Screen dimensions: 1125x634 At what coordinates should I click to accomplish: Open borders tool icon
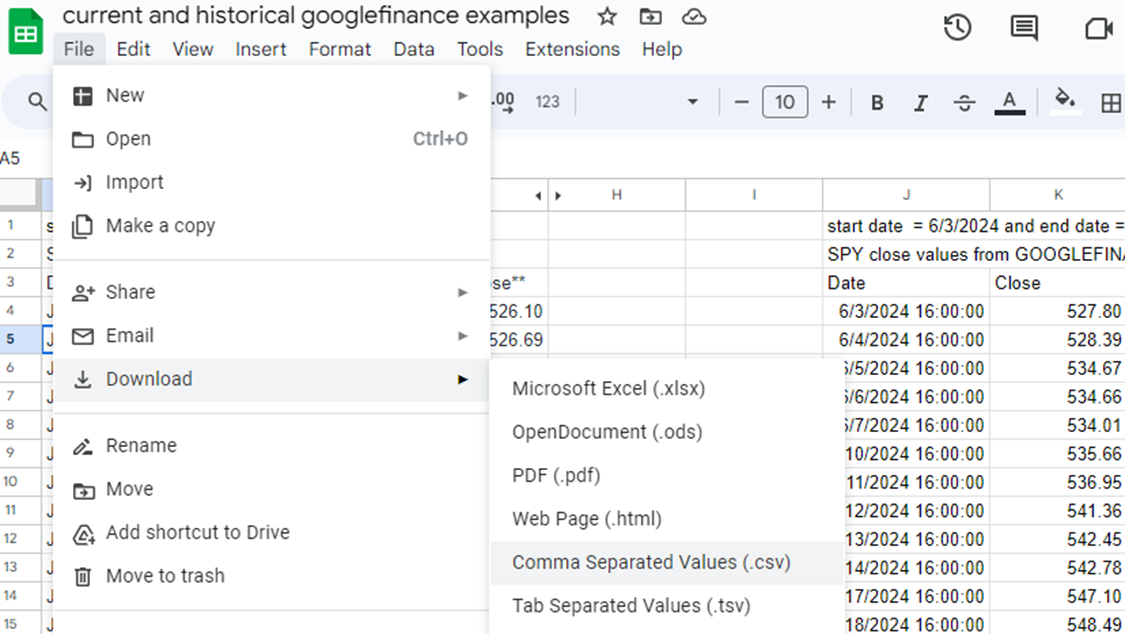[1111, 103]
